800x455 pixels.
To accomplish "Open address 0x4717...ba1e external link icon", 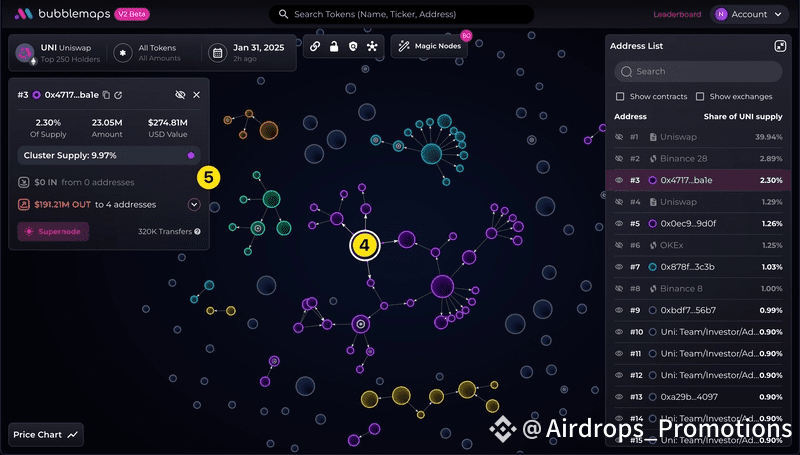I will point(118,95).
